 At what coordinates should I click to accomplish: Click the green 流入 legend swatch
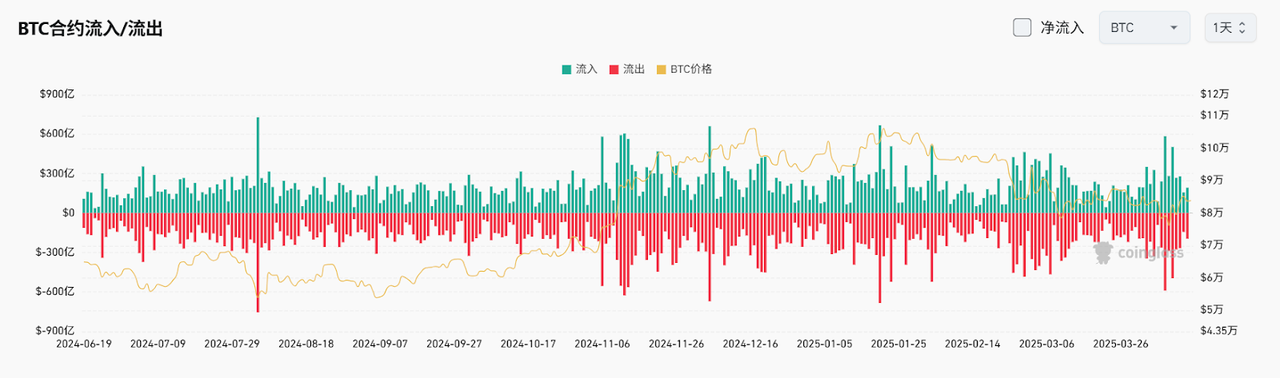[x=567, y=69]
